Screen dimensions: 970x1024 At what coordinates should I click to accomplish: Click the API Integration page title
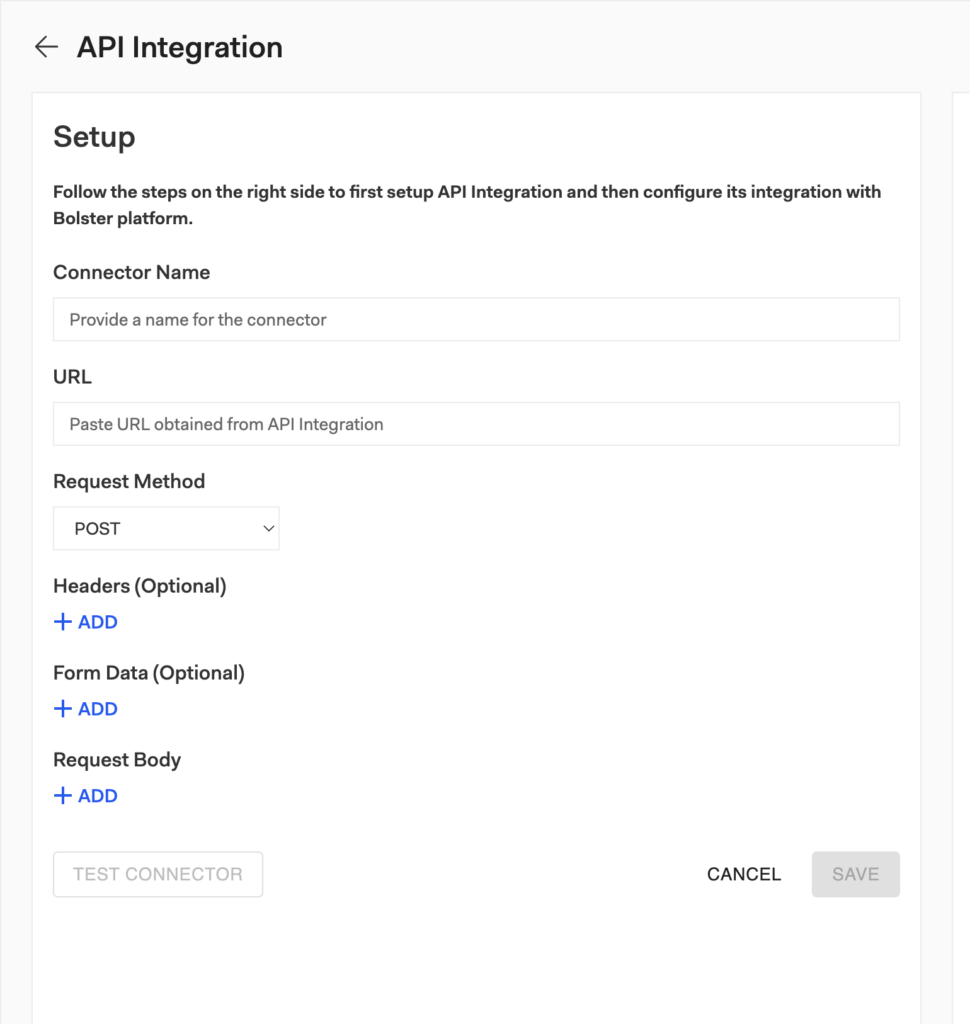click(x=180, y=48)
